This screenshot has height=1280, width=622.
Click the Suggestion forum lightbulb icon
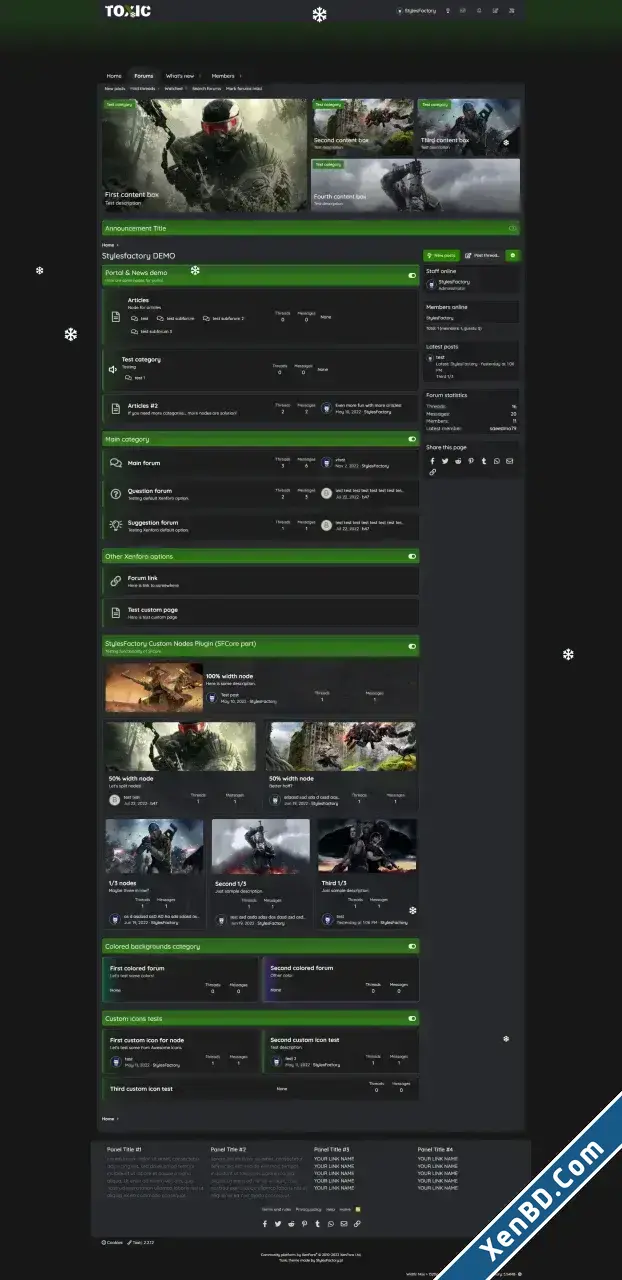[115, 524]
